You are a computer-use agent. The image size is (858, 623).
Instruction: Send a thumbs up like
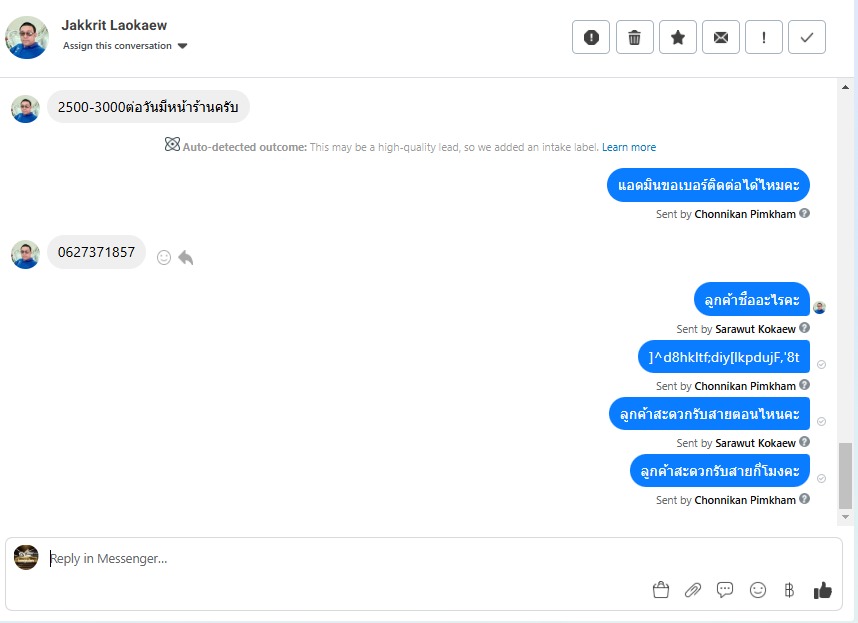[x=822, y=590]
